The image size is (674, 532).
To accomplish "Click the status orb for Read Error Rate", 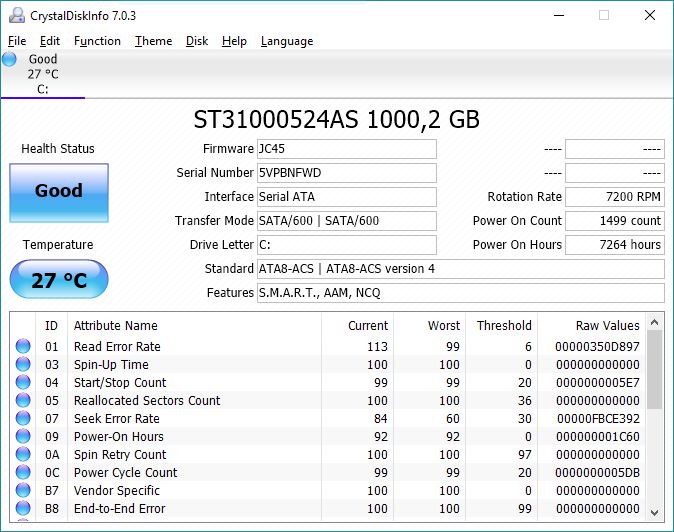I will coord(23,346).
